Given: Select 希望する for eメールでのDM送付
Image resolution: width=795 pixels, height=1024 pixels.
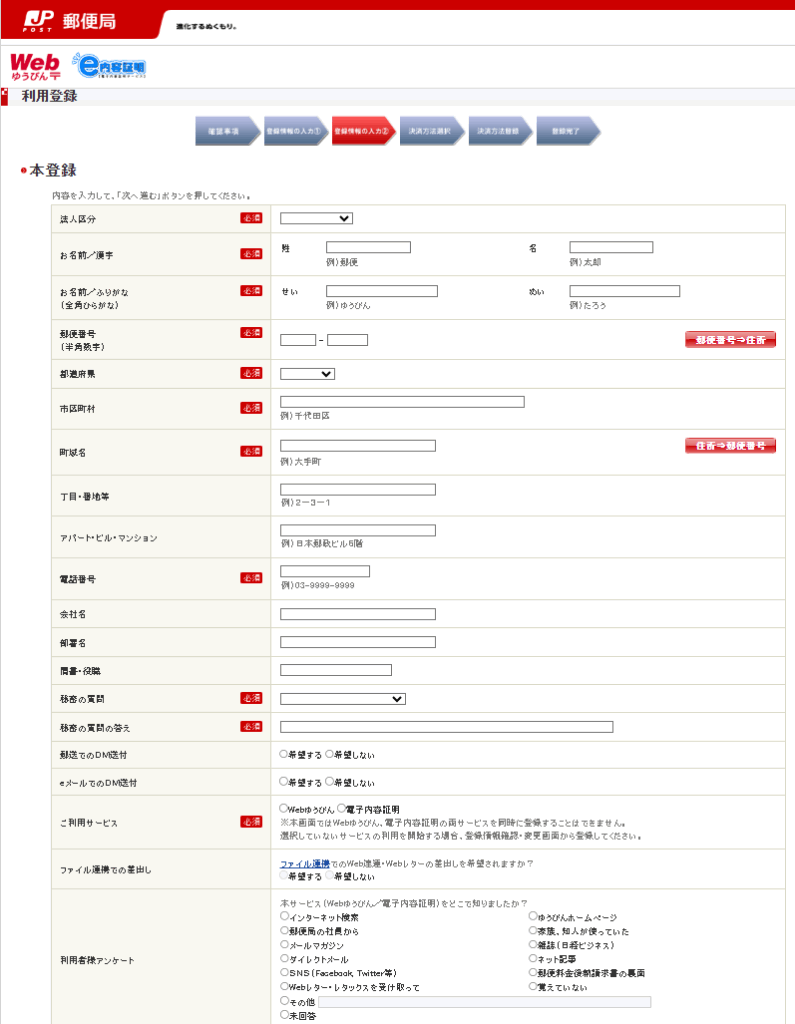Looking at the screenshot, I should tap(284, 782).
